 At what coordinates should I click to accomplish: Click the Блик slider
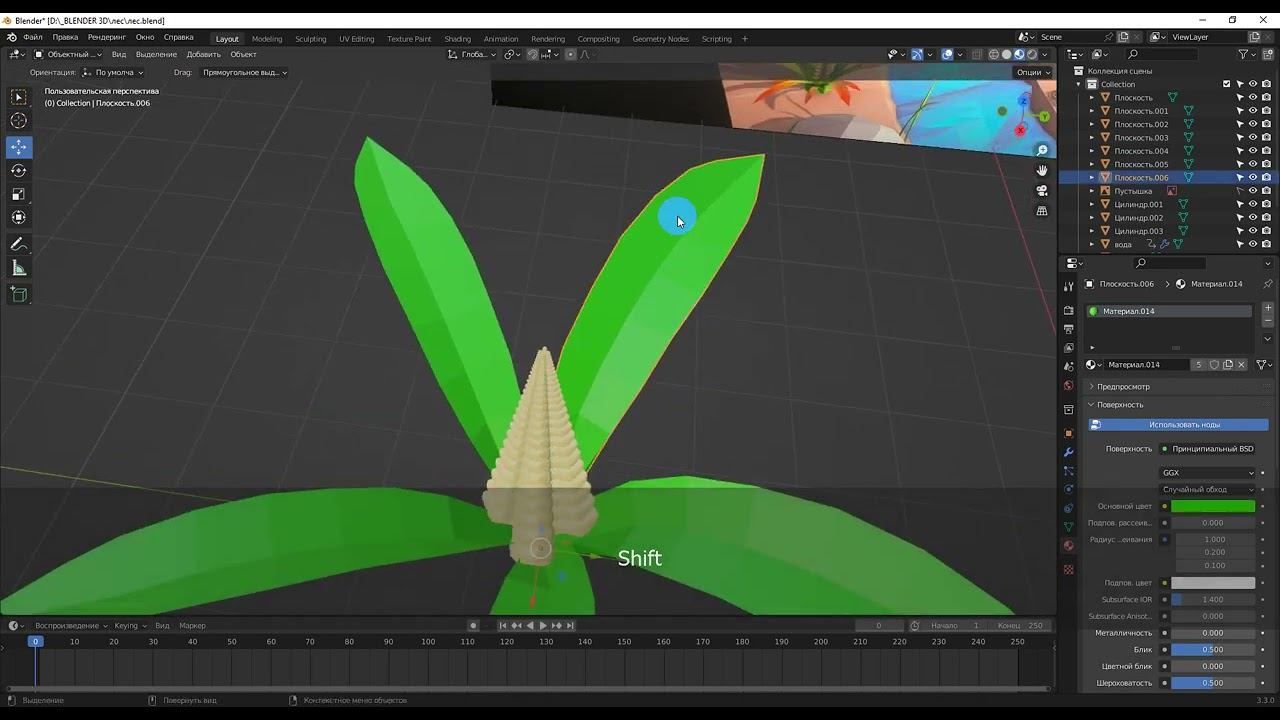[1213, 650]
